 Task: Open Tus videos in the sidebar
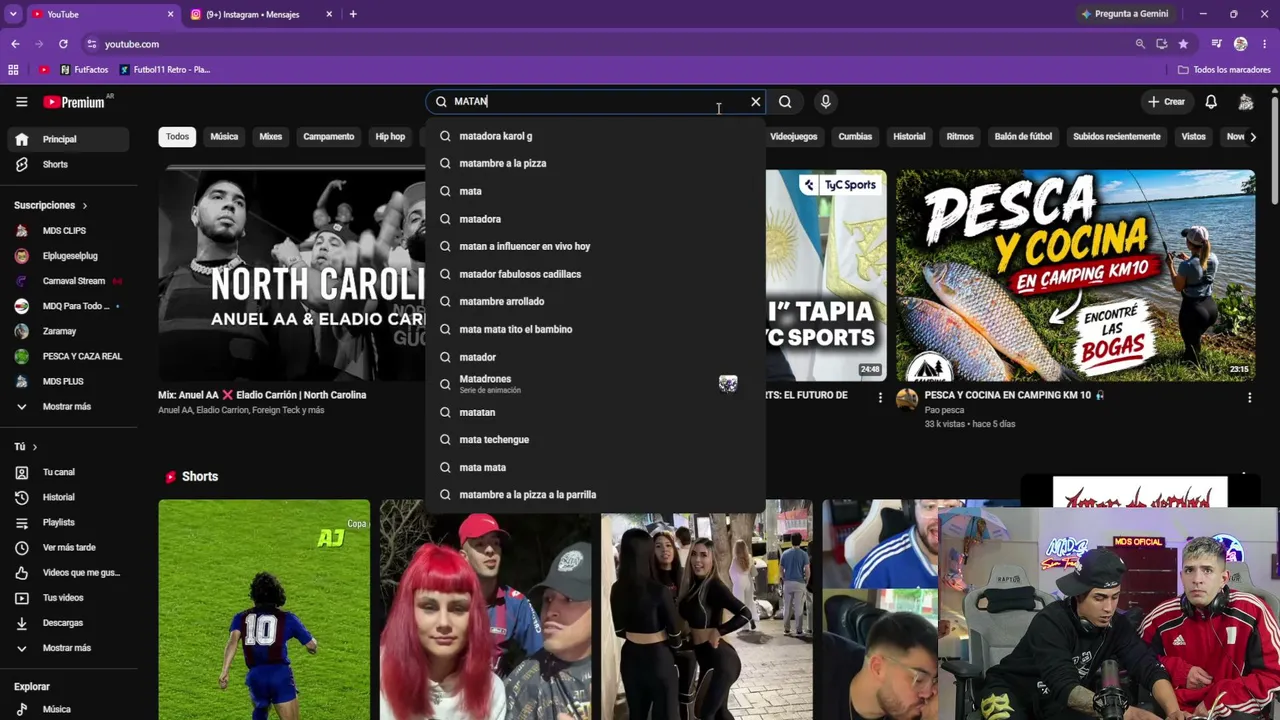click(68, 597)
